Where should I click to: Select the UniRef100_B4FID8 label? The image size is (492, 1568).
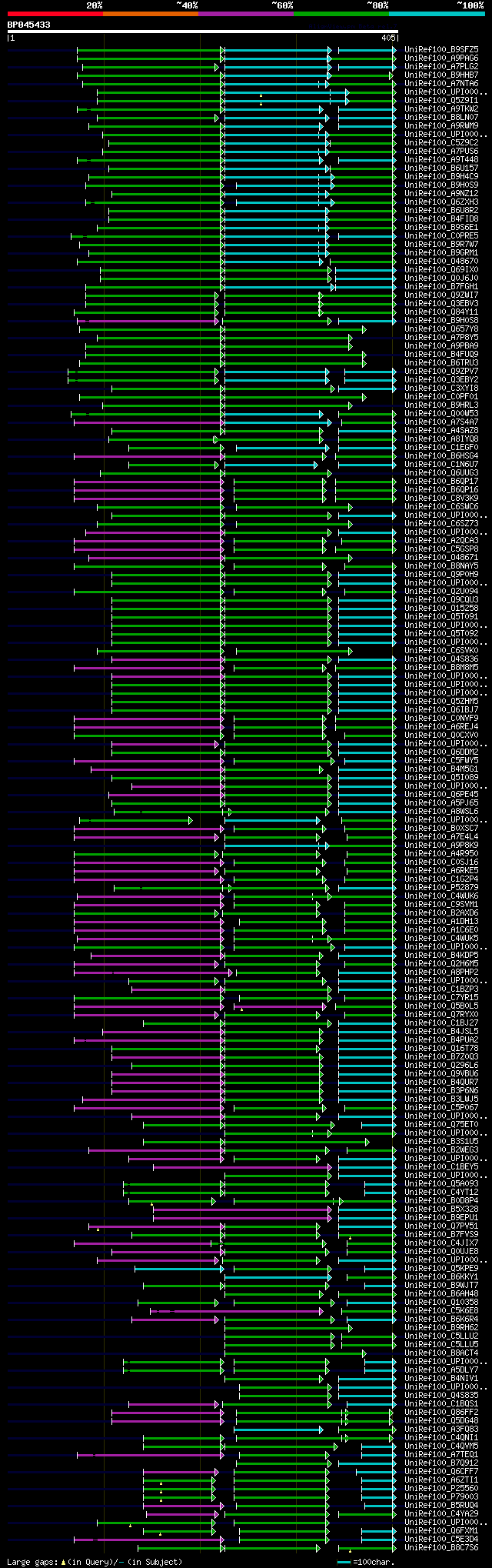[x=441, y=219]
